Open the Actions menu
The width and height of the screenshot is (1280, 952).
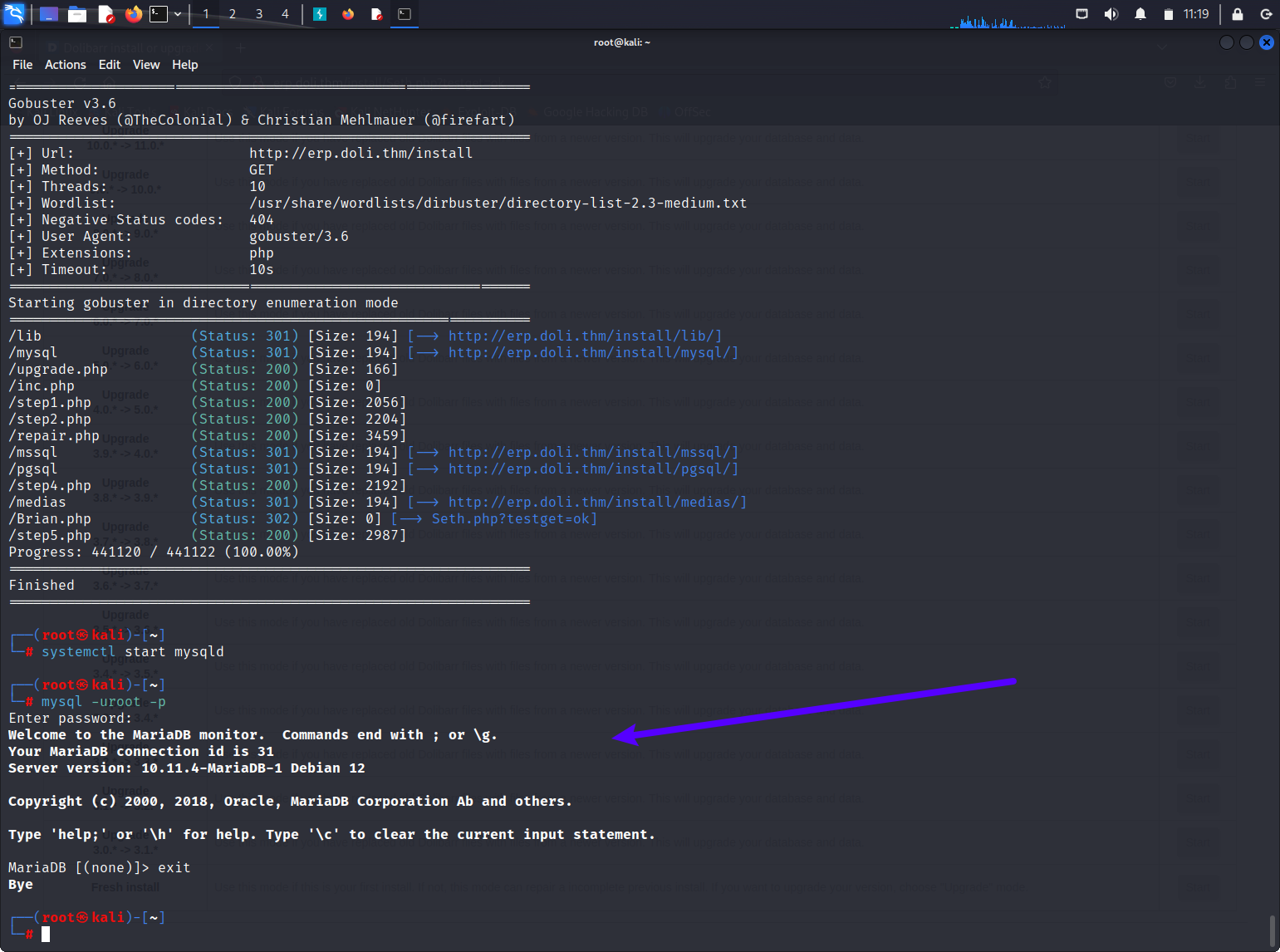[x=66, y=65]
